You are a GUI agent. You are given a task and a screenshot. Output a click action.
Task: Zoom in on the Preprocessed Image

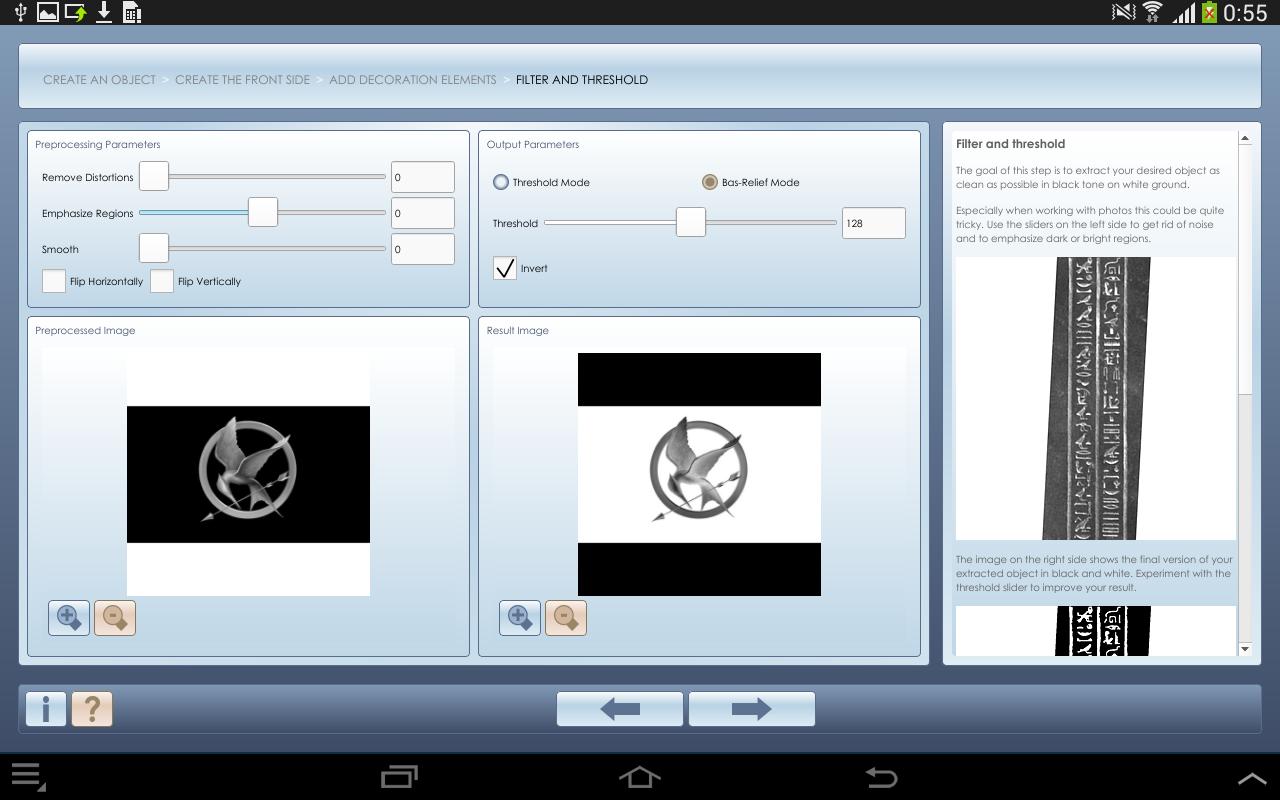(x=69, y=618)
